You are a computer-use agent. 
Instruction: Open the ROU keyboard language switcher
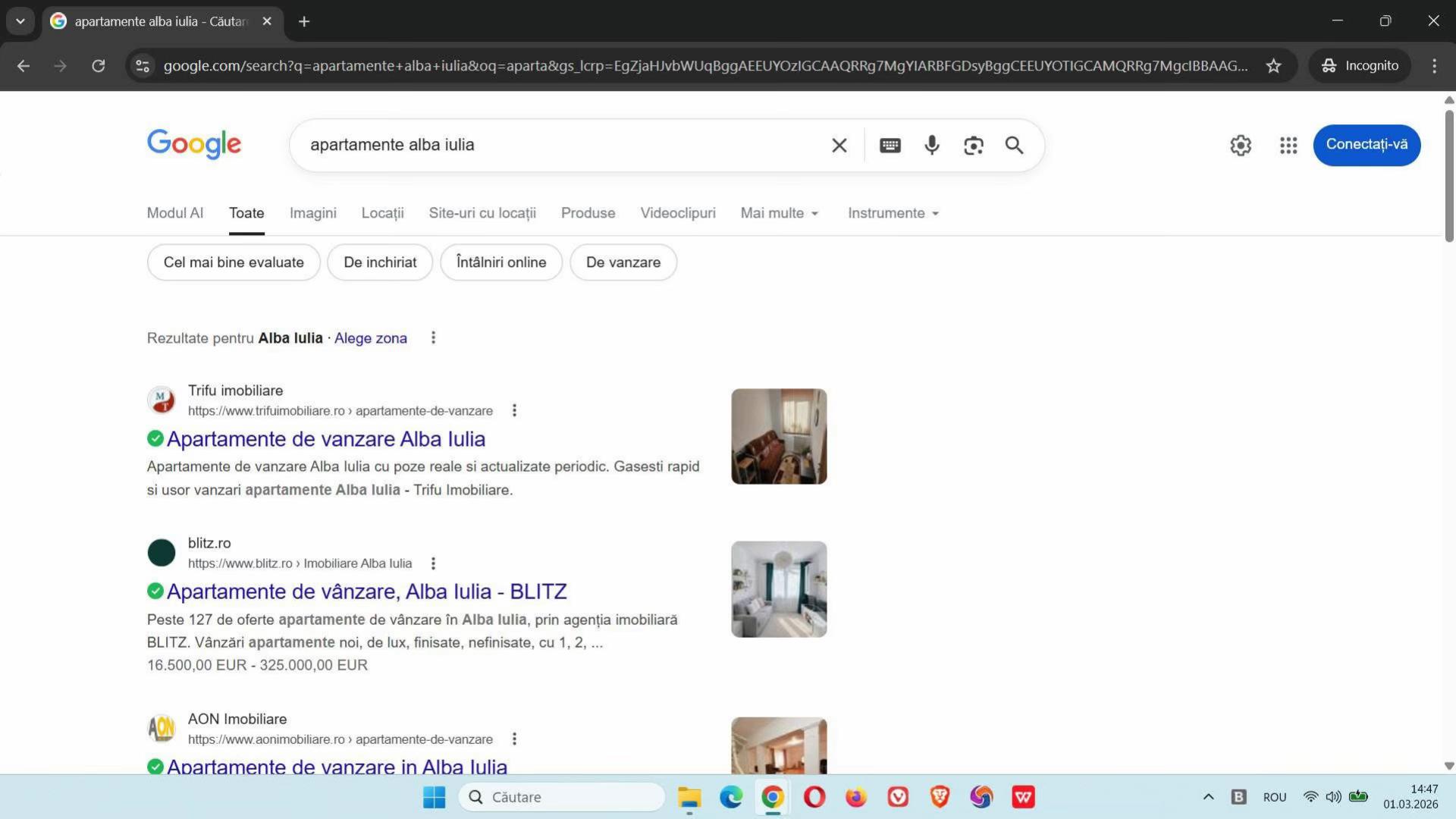click(1275, 797)
